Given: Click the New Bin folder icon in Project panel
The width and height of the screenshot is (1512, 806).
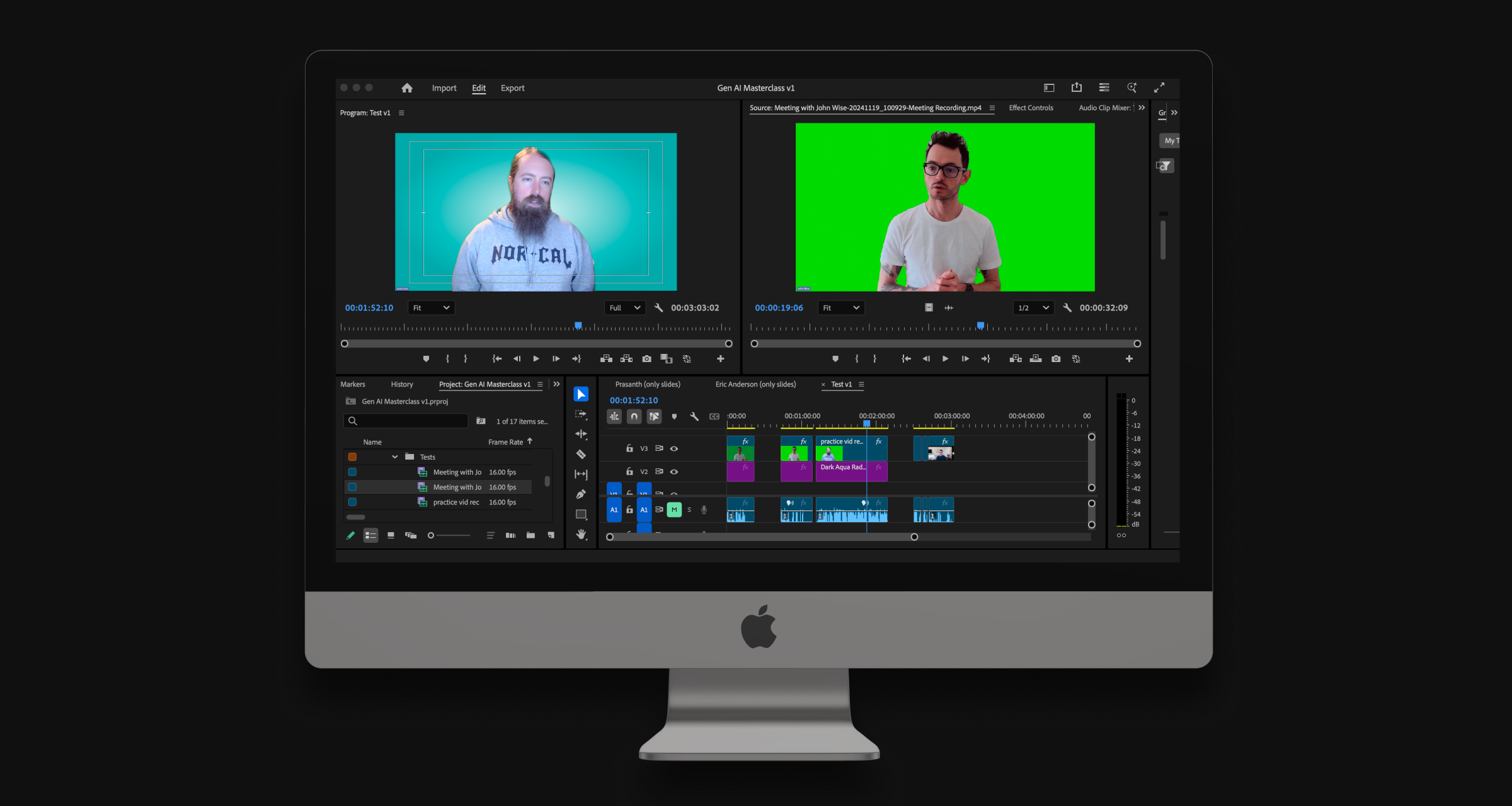Looking at the screenshot, I should pyautogui.click(x=531, y=535).
